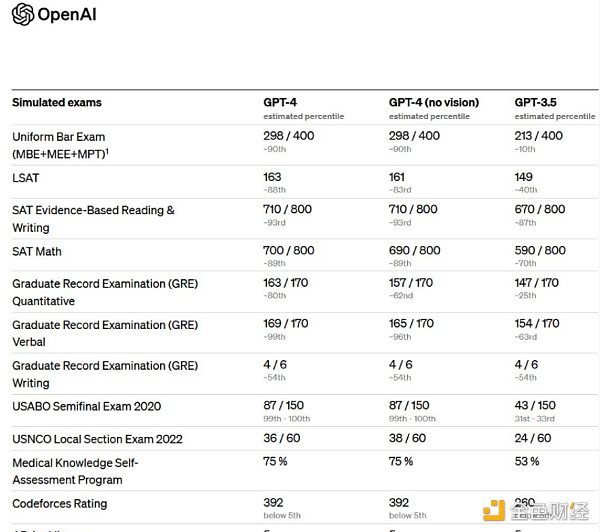Screen dimensions: 600x532
Task: Click the Codeforces Rating row label
Action: click(x=60, y=503)
